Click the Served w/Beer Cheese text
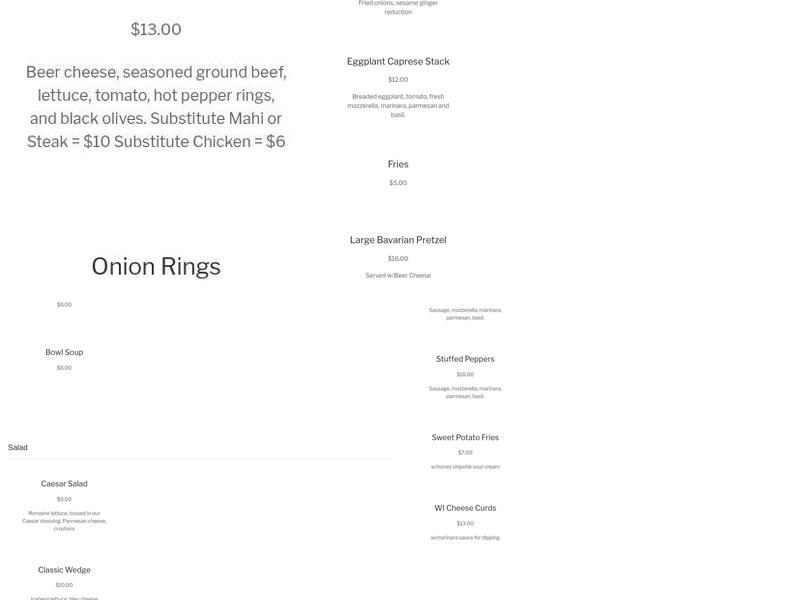 point(398,276)
